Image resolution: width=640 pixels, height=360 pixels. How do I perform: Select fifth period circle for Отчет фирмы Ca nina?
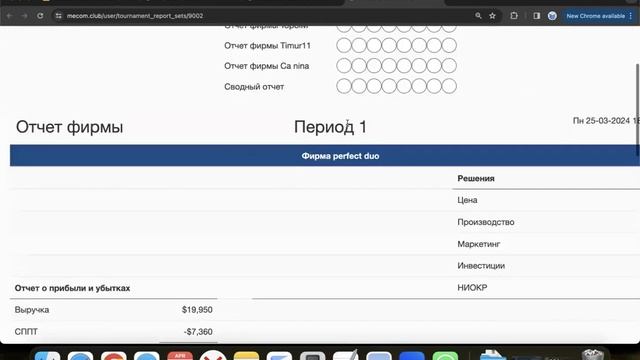pos(404,66)
